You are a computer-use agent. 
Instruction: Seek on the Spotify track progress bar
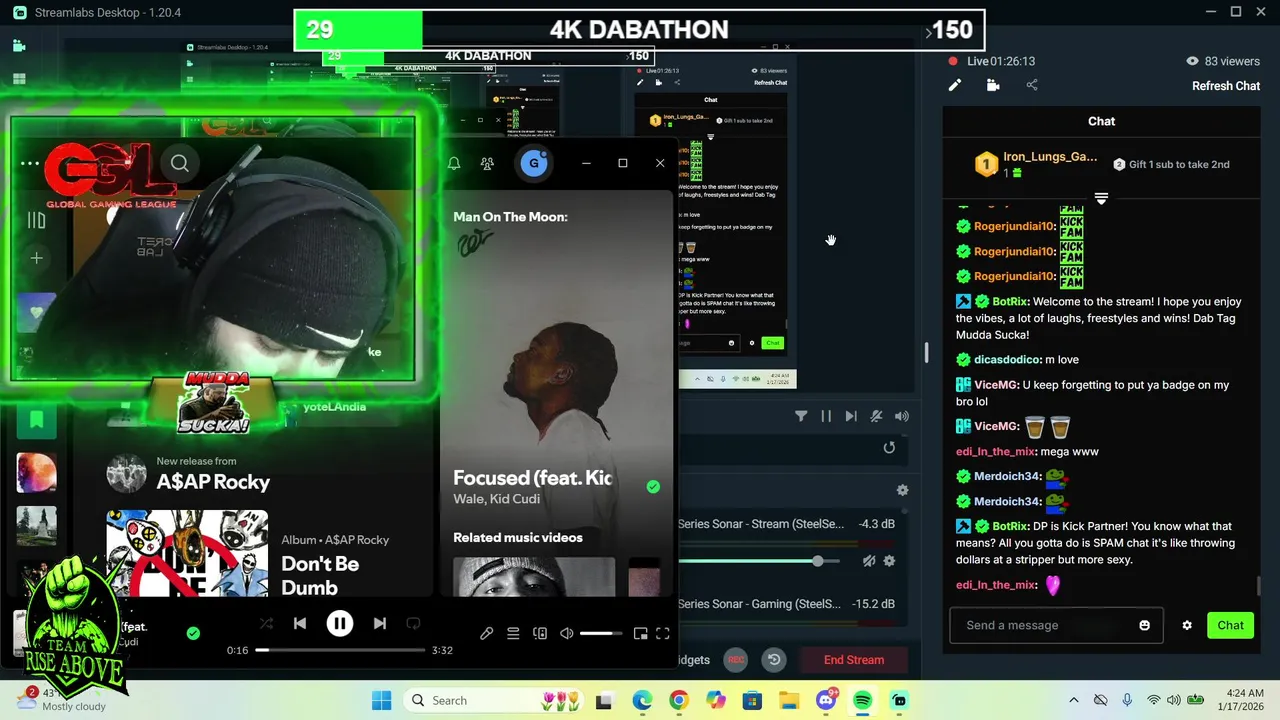340,650
